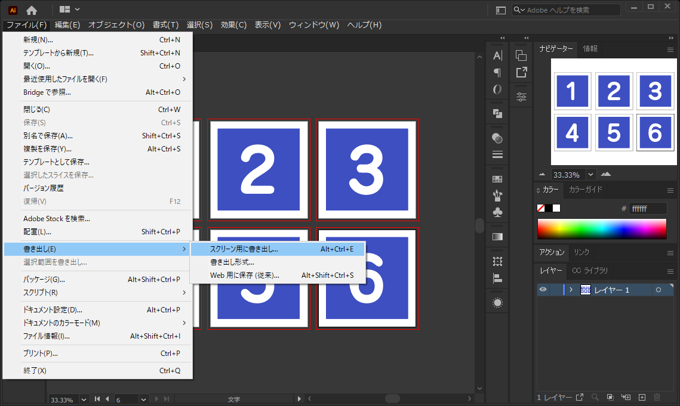
Task: Click Previous artboard navigation button
Action: [107, 399]
